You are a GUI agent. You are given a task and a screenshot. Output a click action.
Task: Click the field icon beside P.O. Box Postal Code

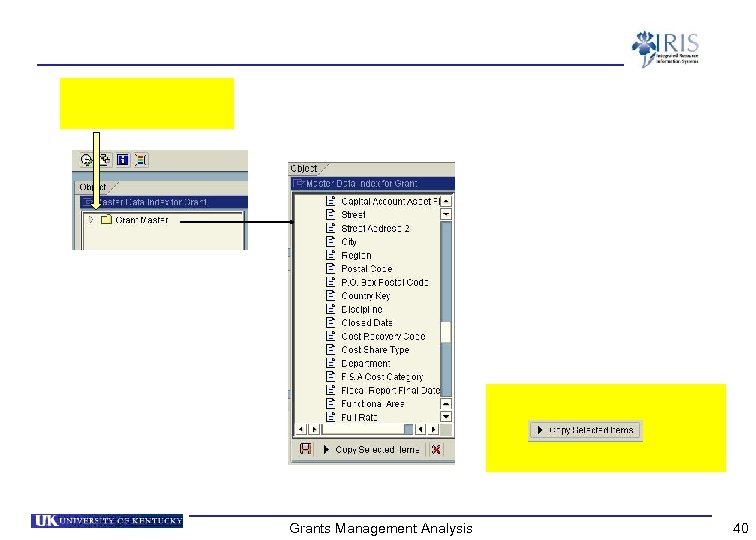click(x=330, y=282)
